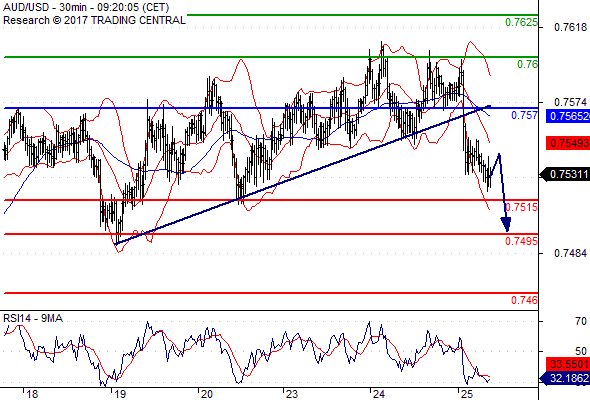Click the 0.7484 price axis value
Viewport: 590px width, 400px height.
tap(570, 253)
